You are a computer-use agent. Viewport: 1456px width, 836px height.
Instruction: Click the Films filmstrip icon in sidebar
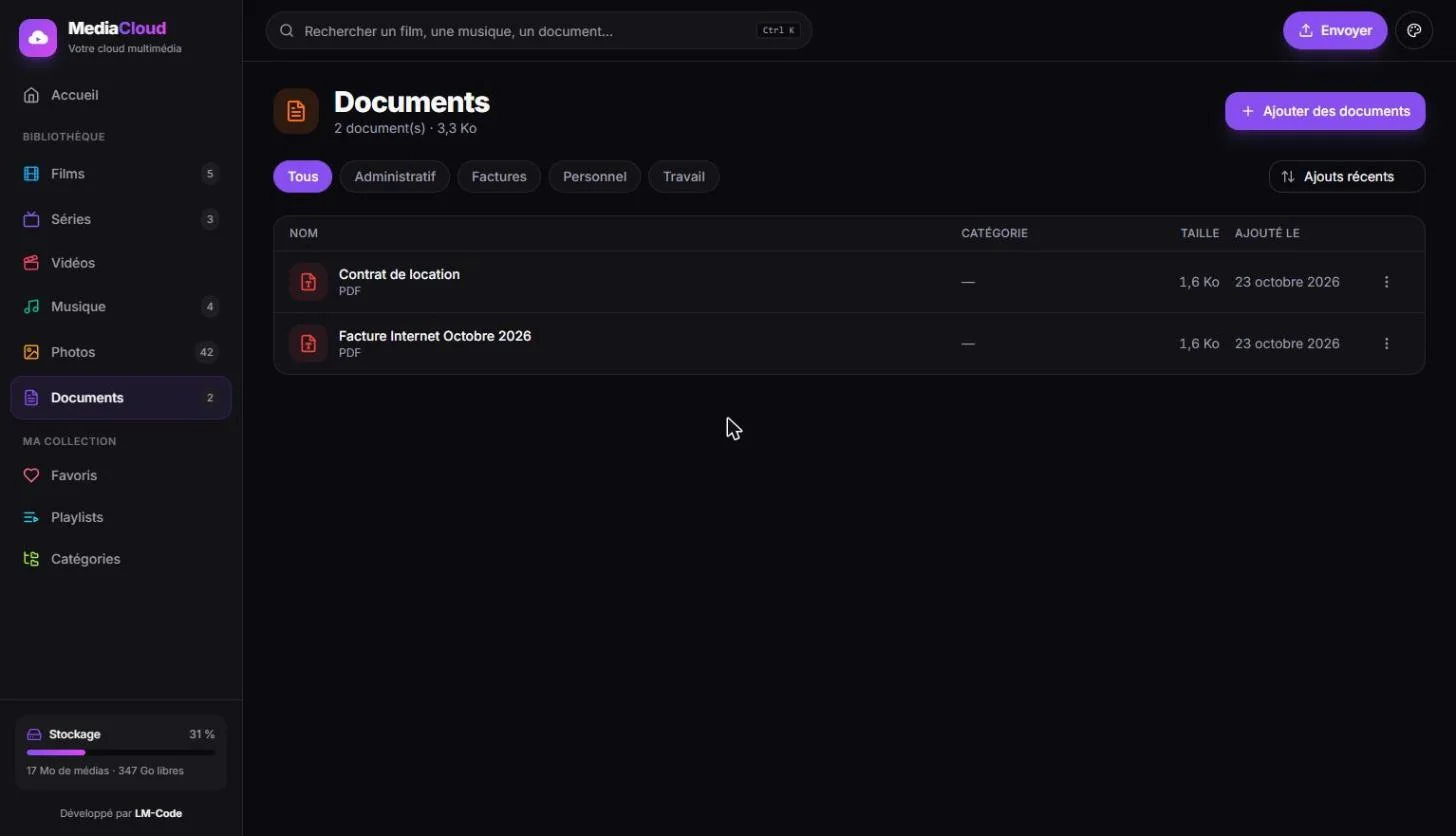click(31, 174)
